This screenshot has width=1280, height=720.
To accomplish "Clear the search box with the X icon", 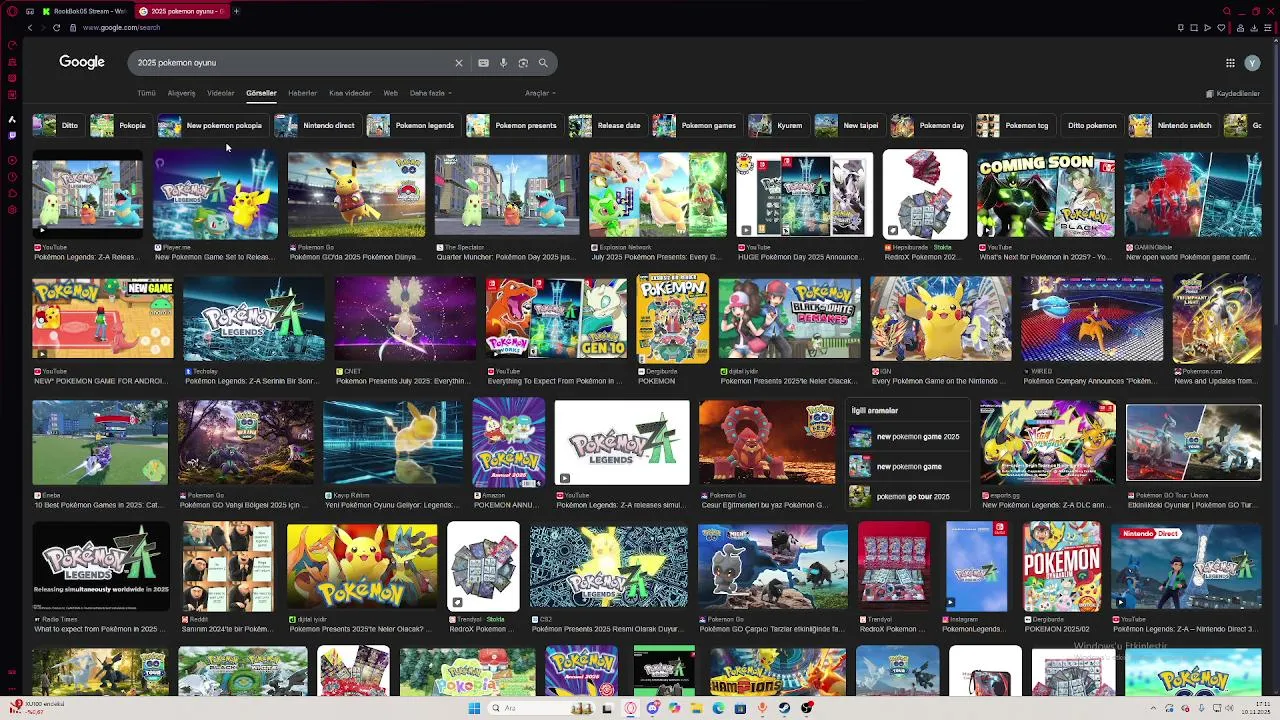I will click(x=459, y=63).
